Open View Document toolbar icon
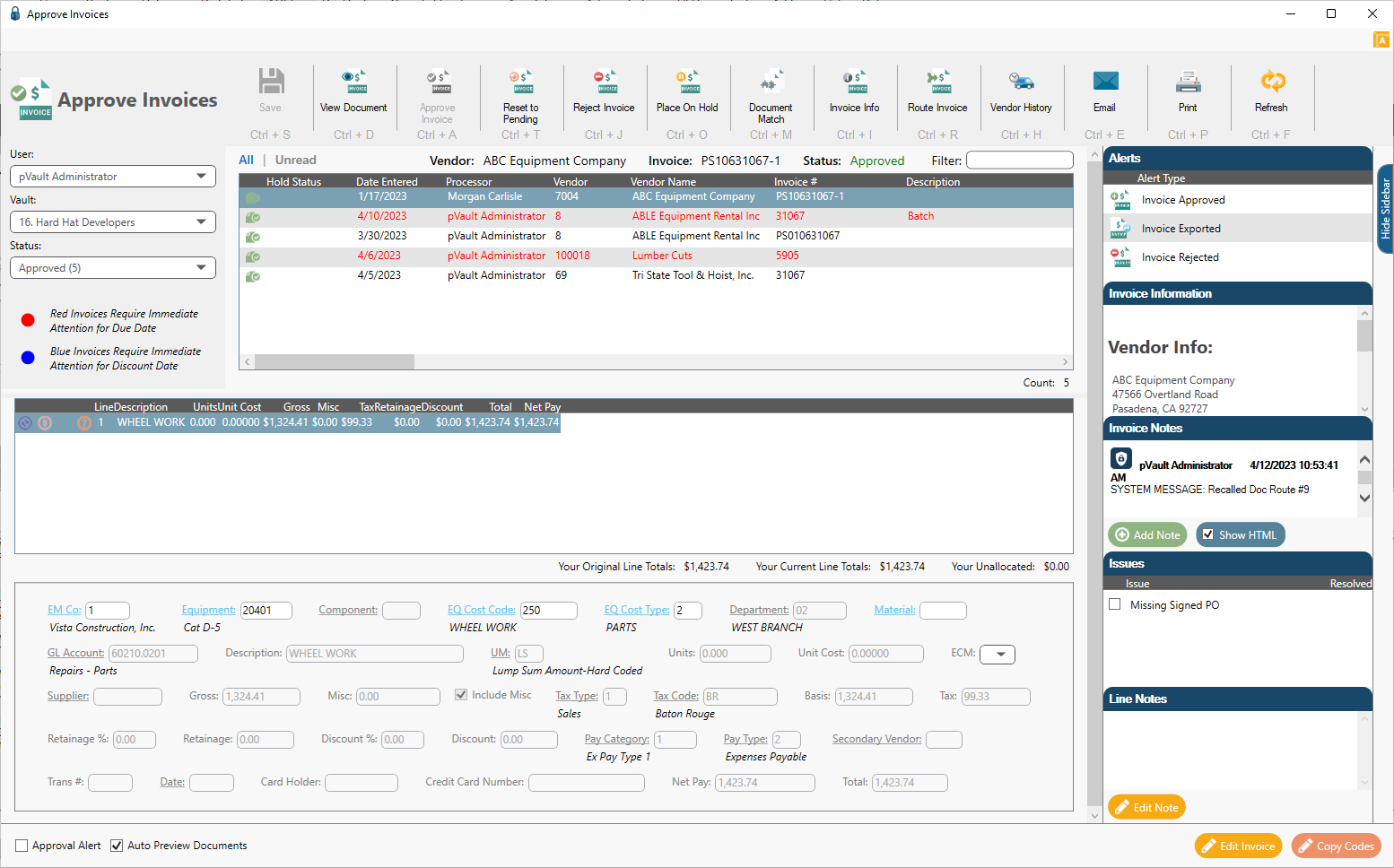Viewport: 1394px width, 868px height. pos(353,82)
